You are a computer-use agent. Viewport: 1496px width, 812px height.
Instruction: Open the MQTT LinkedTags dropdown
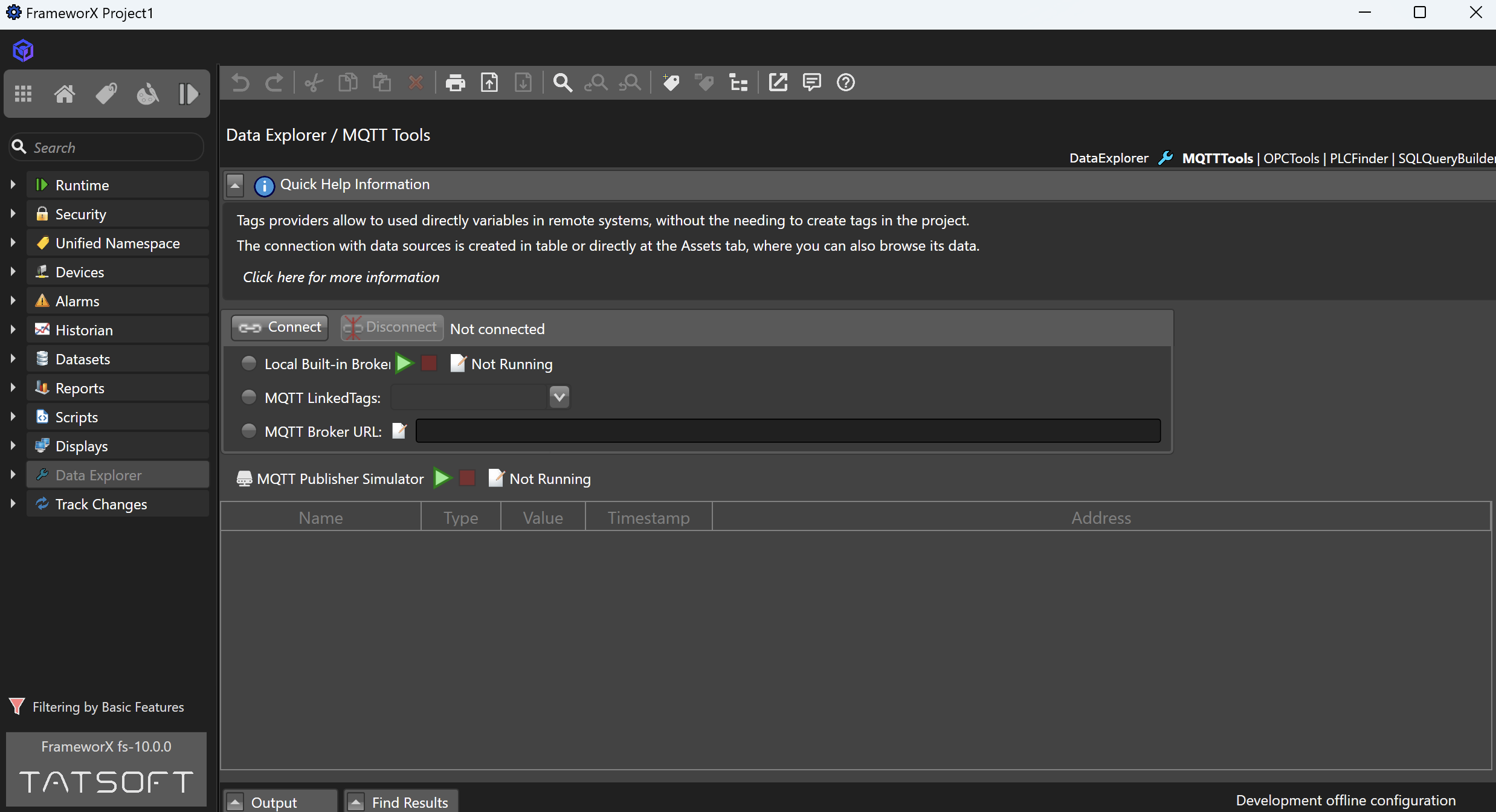click(x=559, y=397)
